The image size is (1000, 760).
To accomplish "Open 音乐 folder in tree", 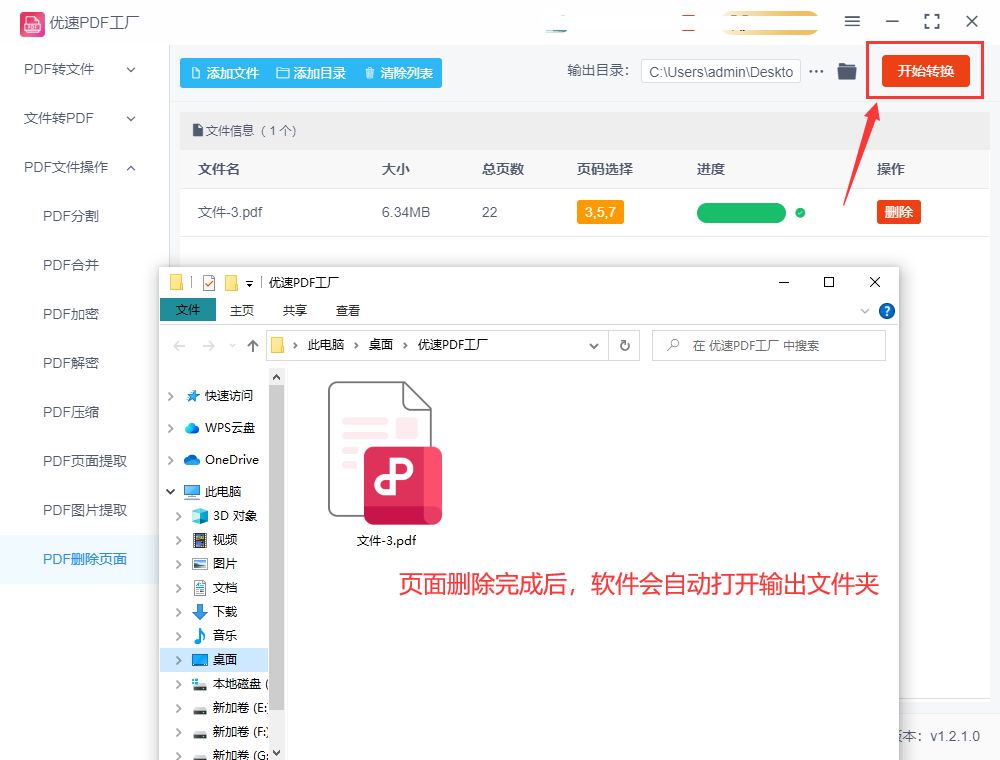I will coord(224,636).
